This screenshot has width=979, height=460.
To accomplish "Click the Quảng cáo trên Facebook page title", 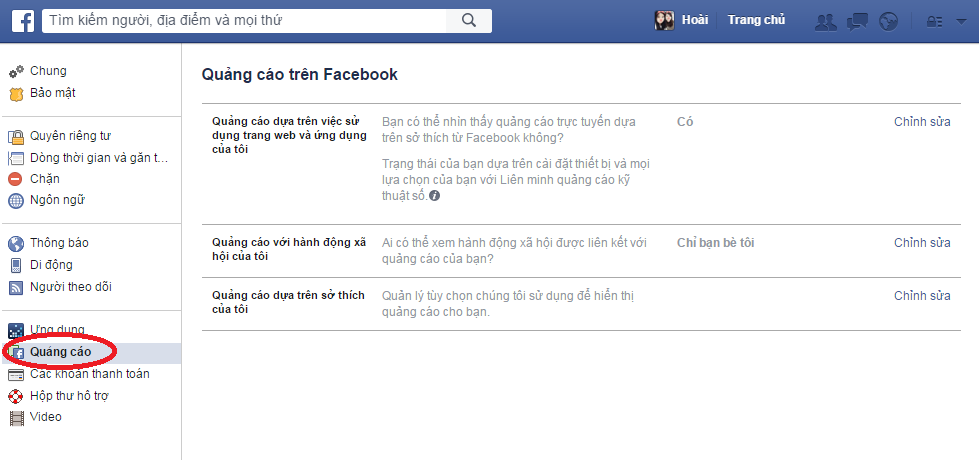I will (300, 75).
